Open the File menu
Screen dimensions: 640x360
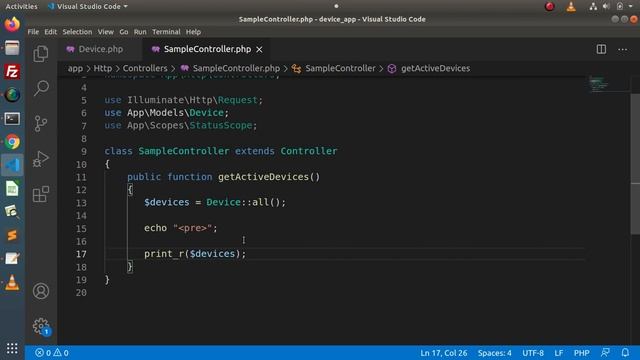[33, 32]
